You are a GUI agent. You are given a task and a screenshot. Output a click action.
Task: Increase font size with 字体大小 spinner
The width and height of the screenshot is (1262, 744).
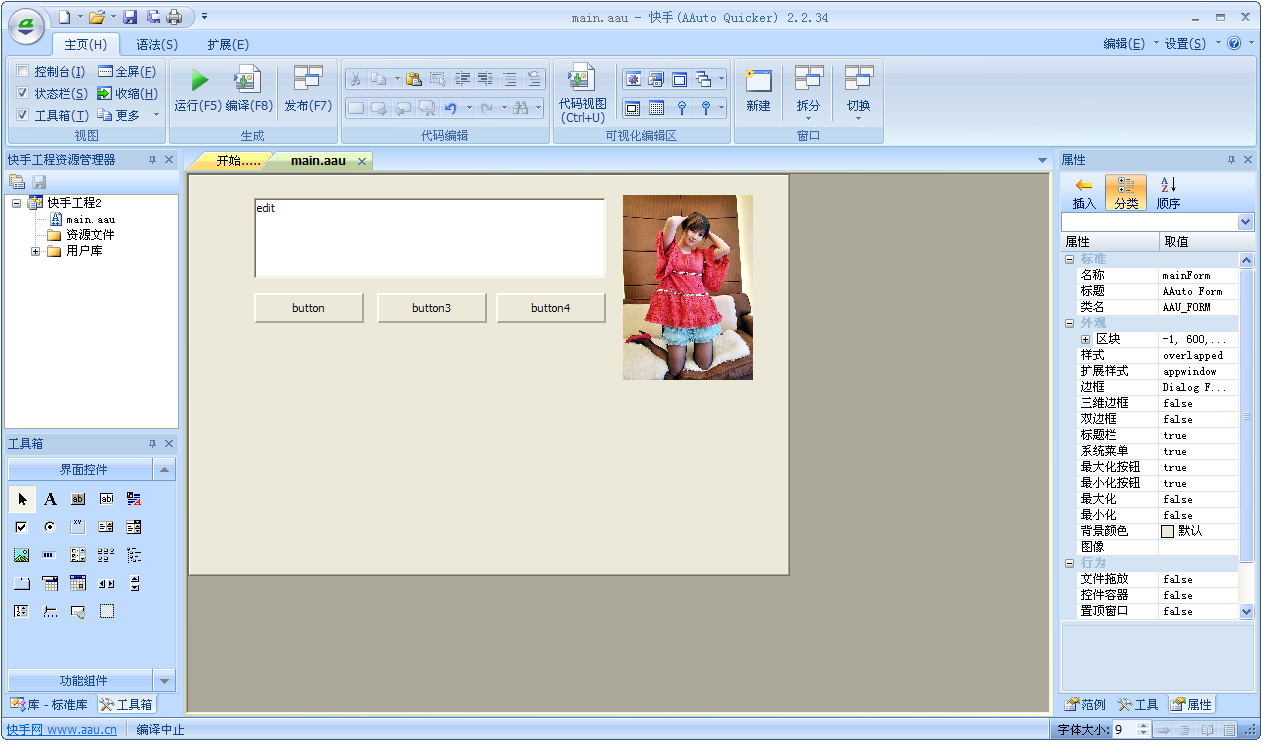click(x=1144, y=726)
